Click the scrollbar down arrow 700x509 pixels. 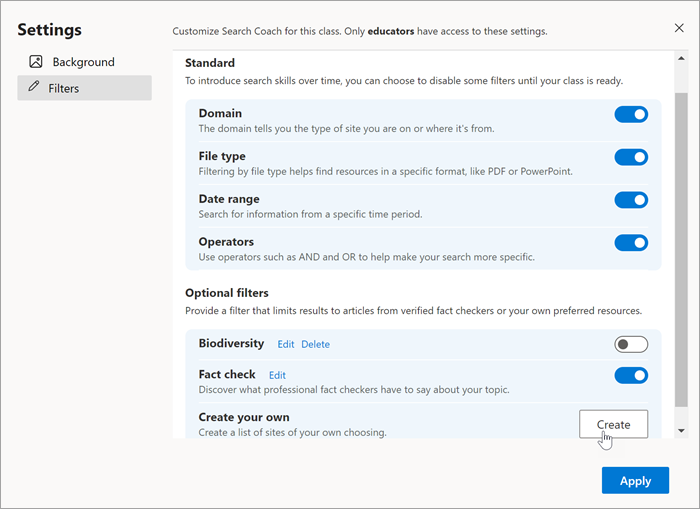[681, 431]
